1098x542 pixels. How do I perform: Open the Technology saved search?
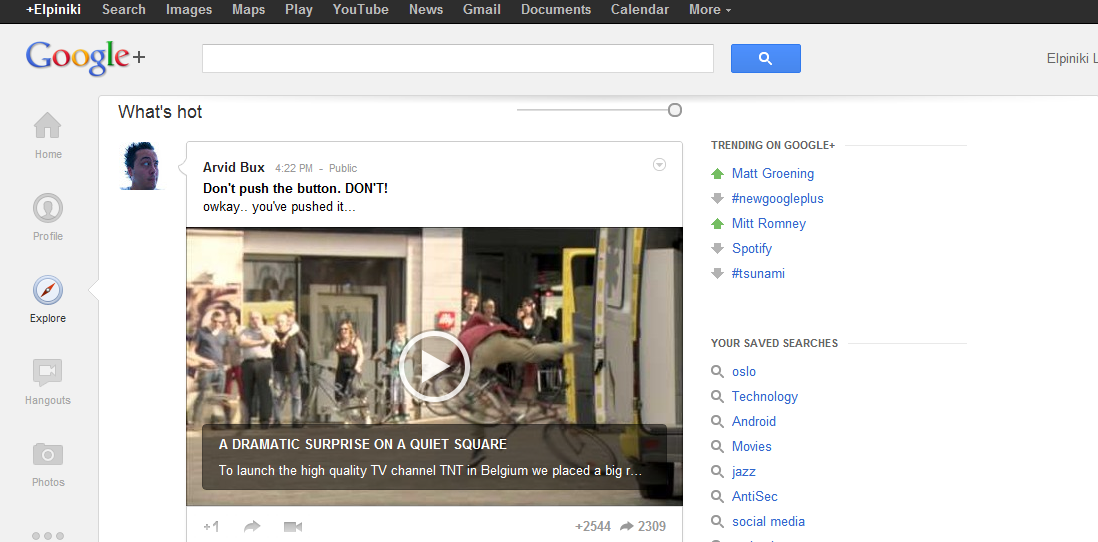(765, 397)
